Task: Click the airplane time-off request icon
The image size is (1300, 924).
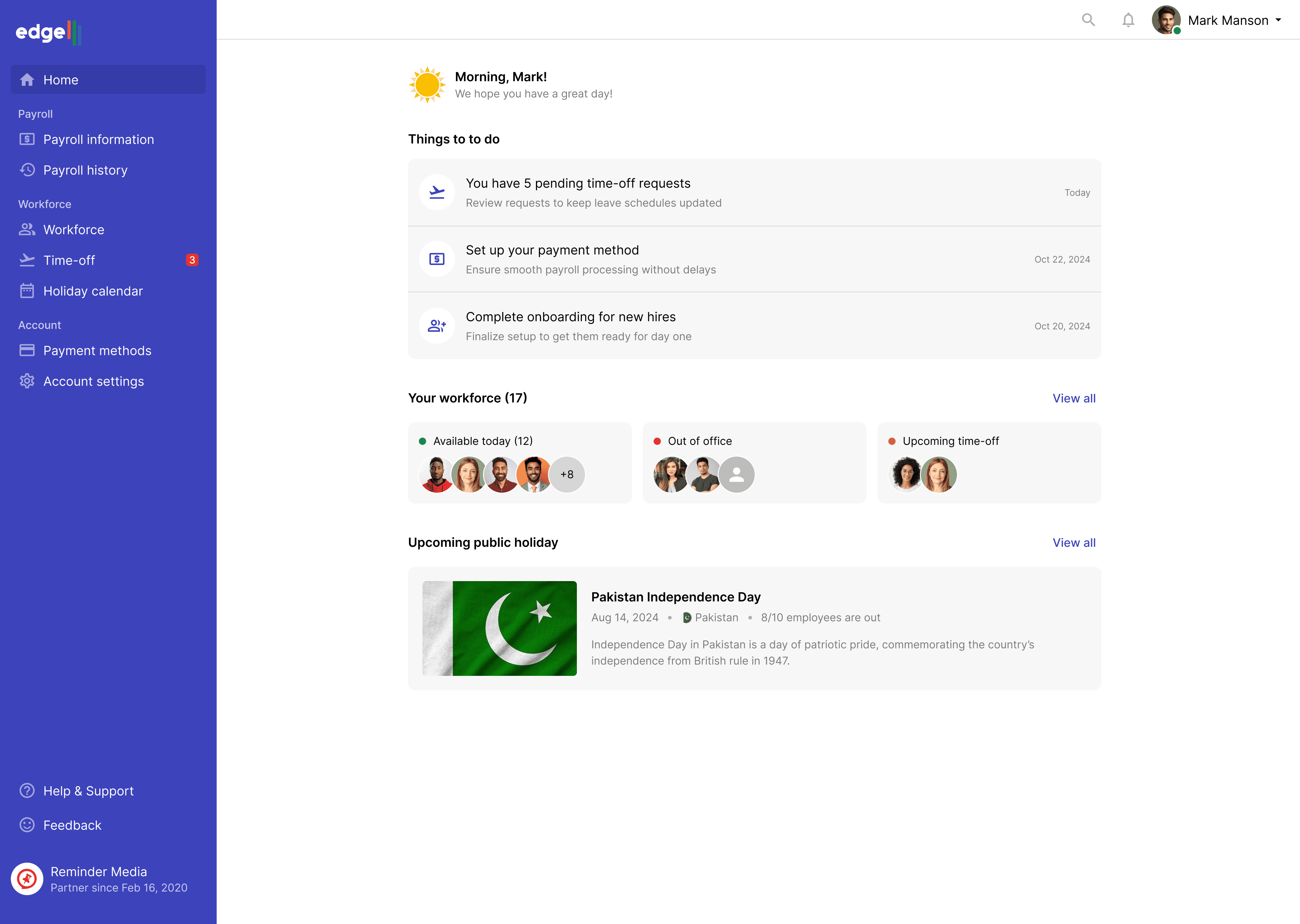Action: pos(437,192)
